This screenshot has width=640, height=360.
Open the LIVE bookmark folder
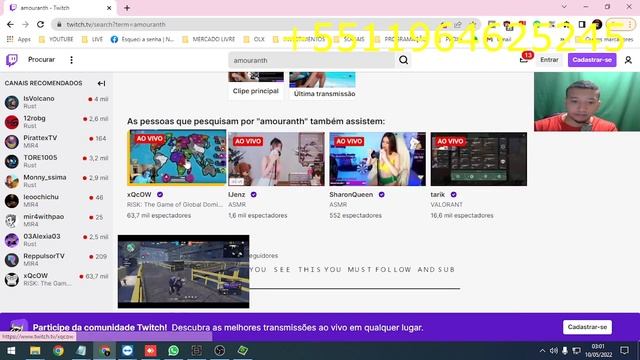[92, 39]
